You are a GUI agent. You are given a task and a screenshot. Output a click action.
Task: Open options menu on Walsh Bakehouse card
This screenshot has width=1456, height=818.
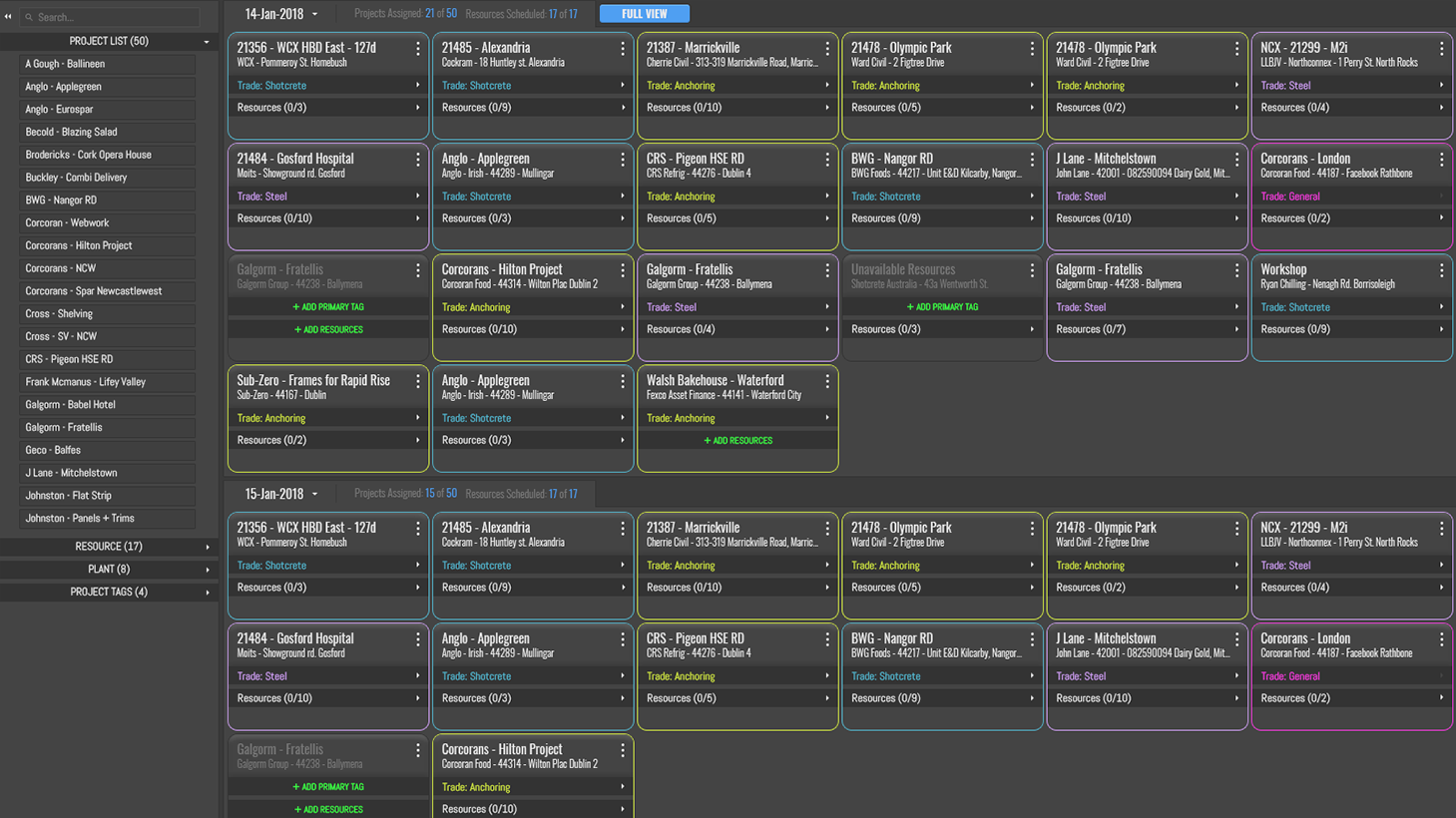(827, 381)
